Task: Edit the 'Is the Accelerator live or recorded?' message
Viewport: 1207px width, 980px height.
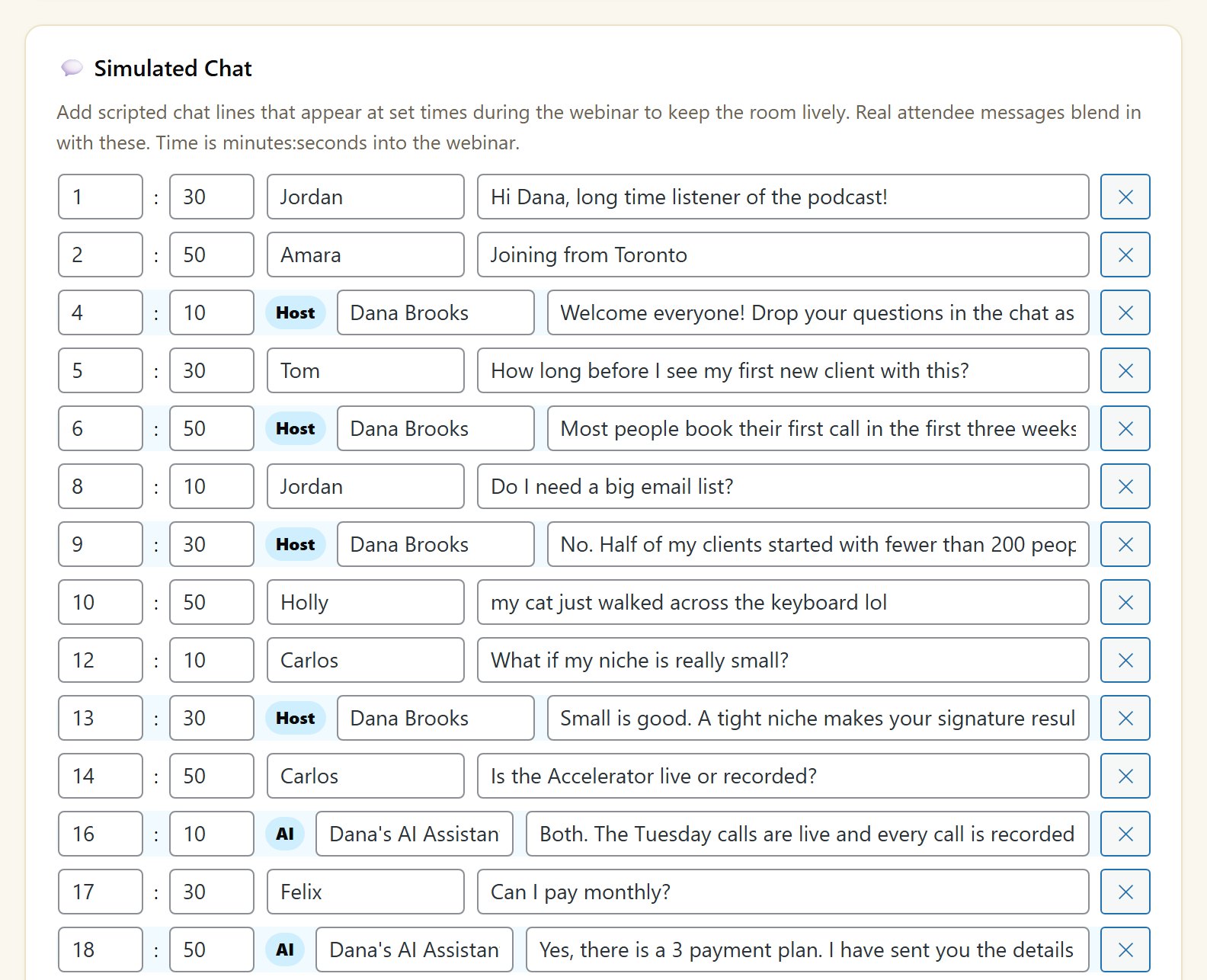Action: [x=783, y=776]
